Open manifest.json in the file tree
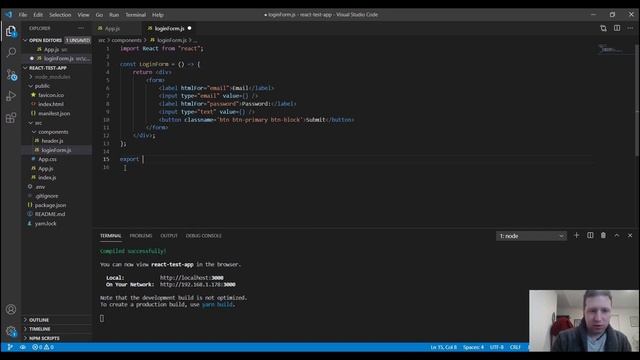Image resolution: width=640 pixels, height=360 pixels. [54, 113]
